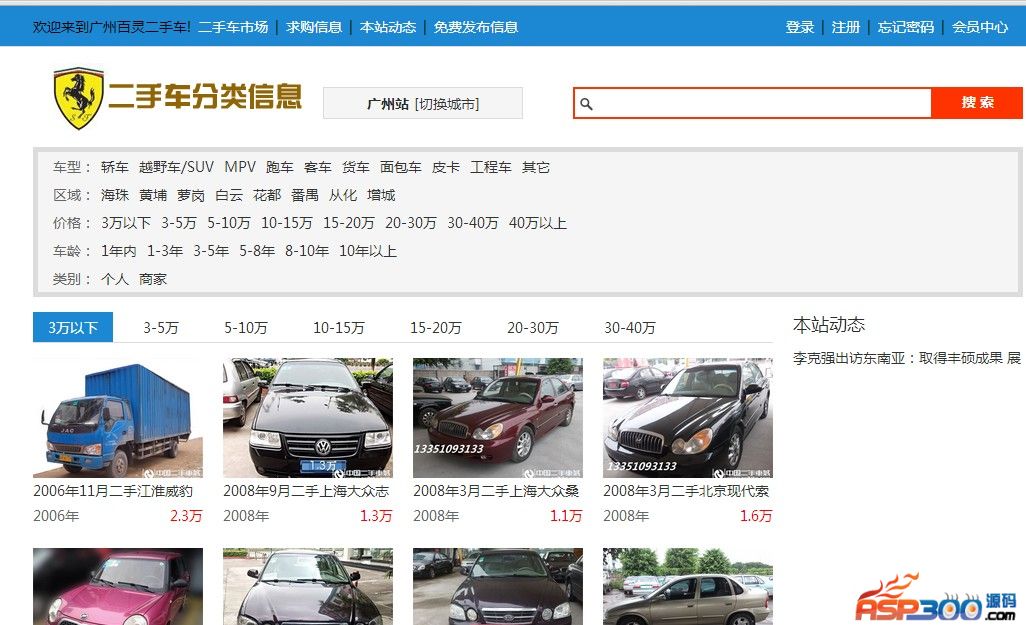Switch to the 15-20万 tab

coord(436,327)
